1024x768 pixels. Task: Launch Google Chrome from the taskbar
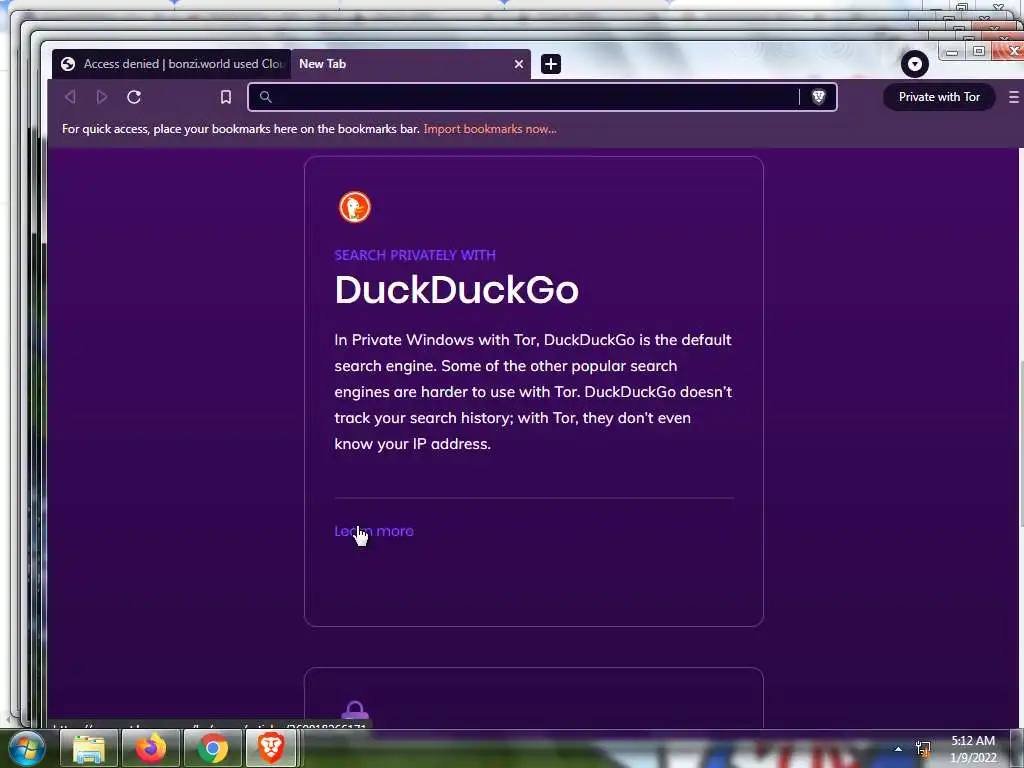pyautogui.click(x=213, y=748)
